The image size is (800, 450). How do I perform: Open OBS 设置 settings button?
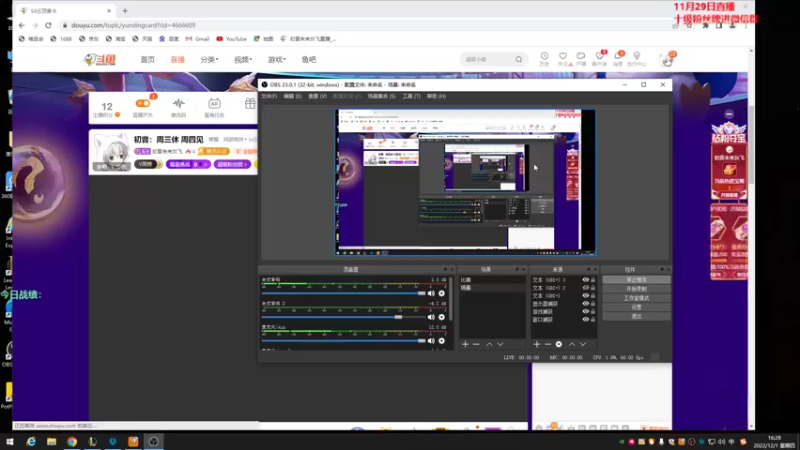[636, 307]
